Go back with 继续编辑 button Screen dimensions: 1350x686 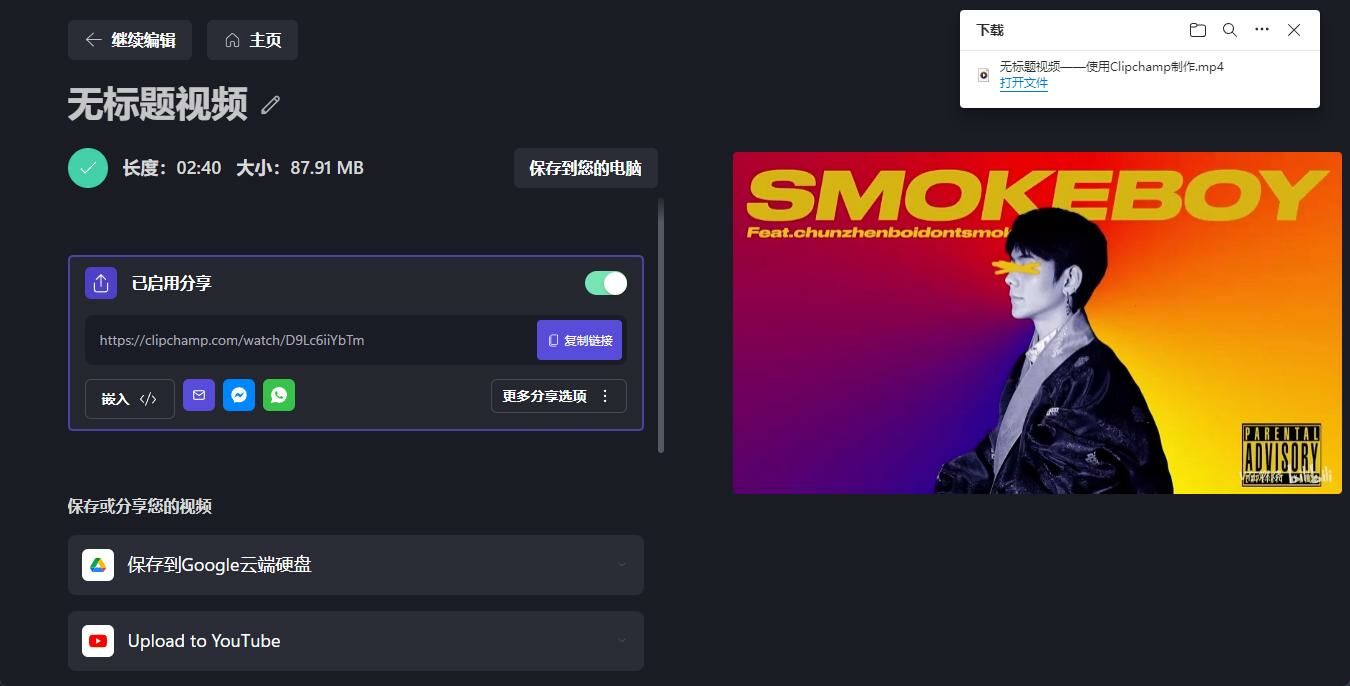coord(130,40)
